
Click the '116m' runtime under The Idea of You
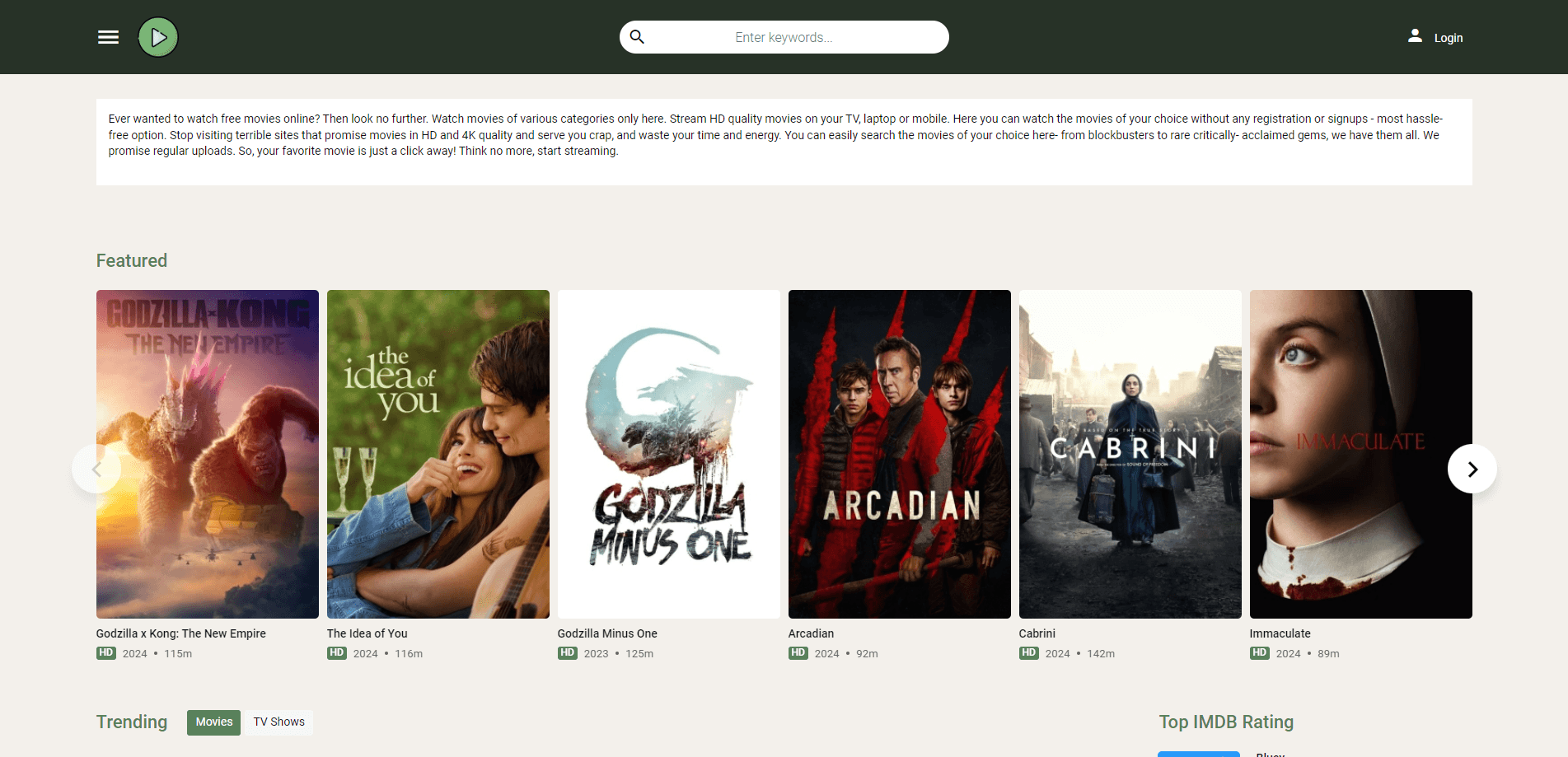pyautogui.click(x=409, y=654)
